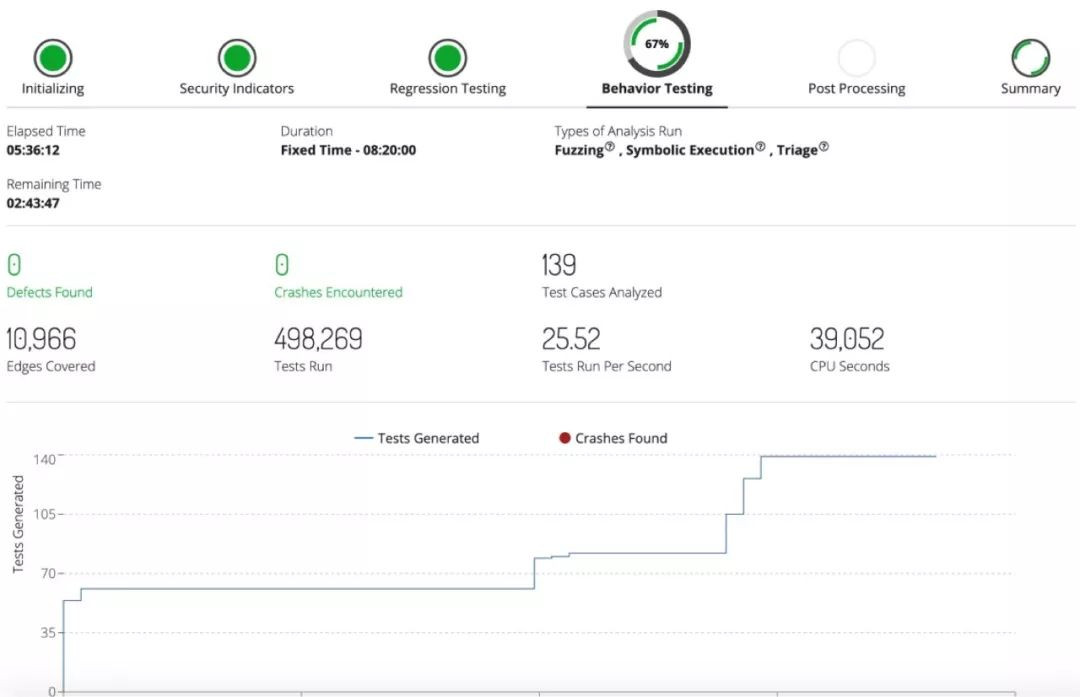
Task: Click the Summary ring icon
Action: point(1030,58)
